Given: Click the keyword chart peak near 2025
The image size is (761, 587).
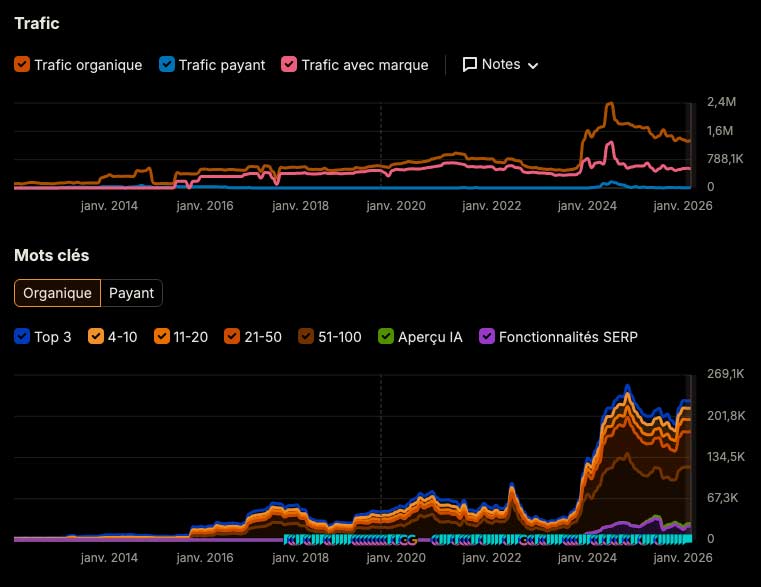Looking at the screenshot, I should [x=628, y=387].
